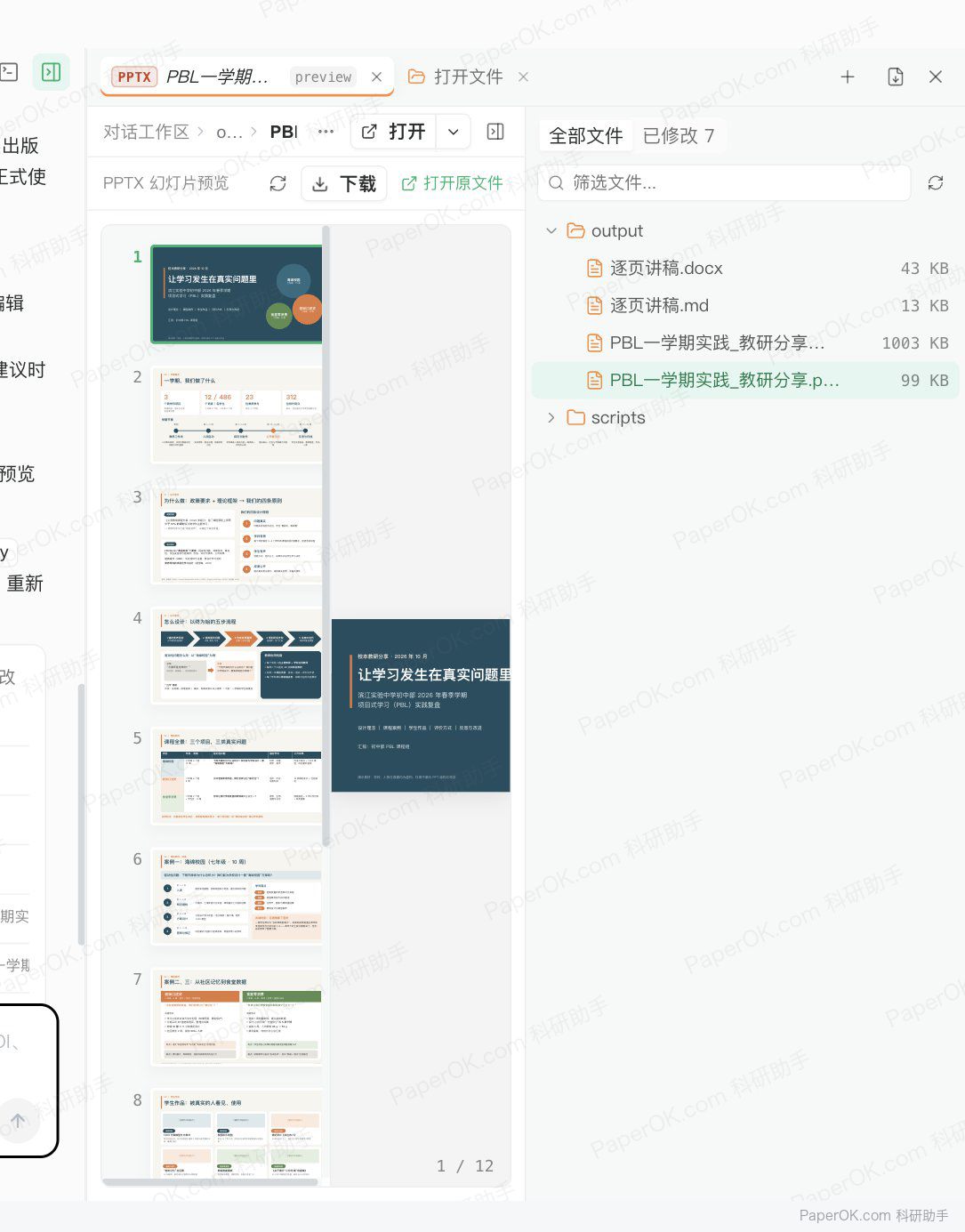Toggle the green side panel icon
Image resolution: width=965 pixels, height=1232 pixels.
[51, 72]
